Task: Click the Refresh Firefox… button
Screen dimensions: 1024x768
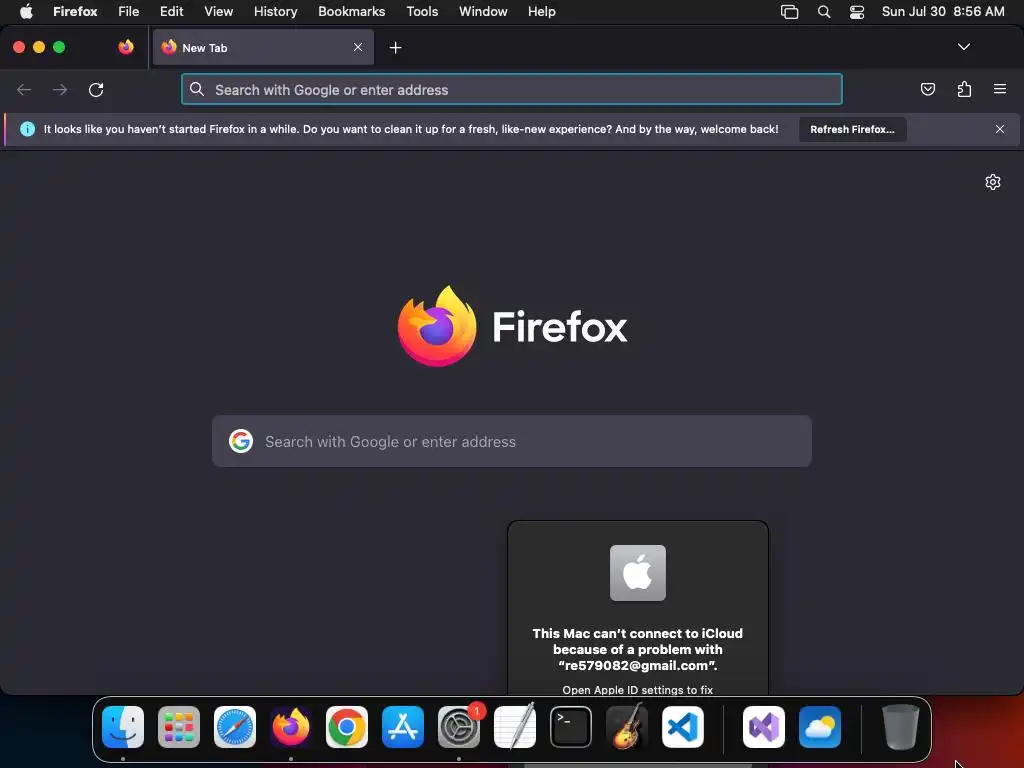Action: pos(852,129)
